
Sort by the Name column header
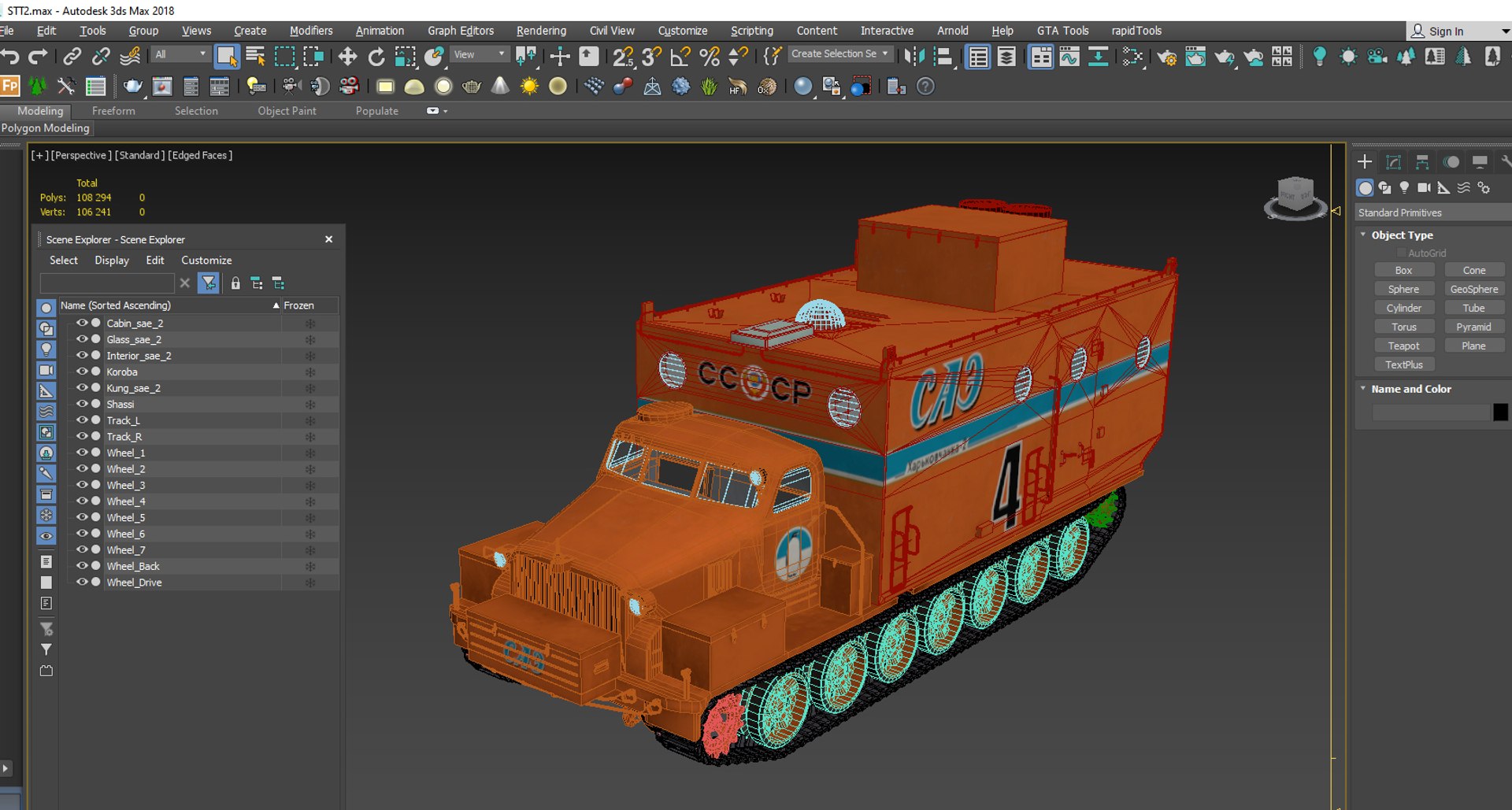pos(169,305)
